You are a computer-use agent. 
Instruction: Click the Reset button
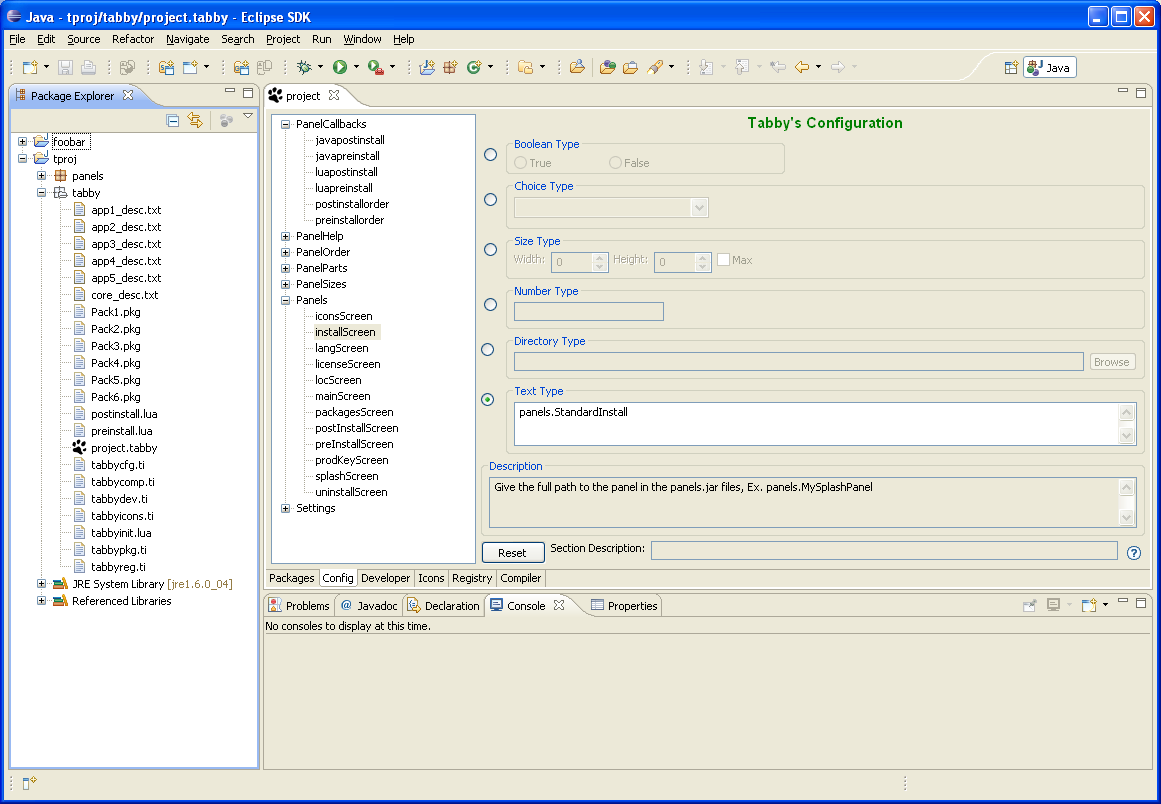click(x=512, y=553)
